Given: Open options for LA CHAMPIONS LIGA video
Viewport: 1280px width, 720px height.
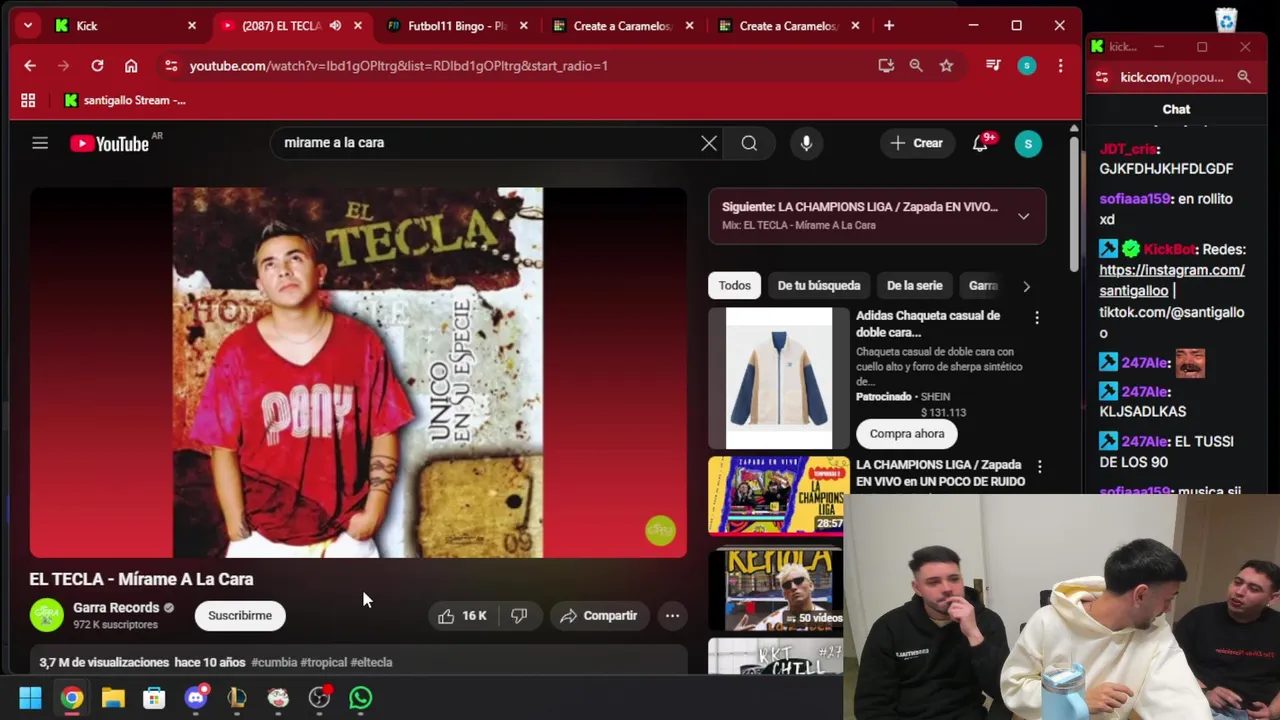Looking at the screenshot, I should coord(1039,466).
